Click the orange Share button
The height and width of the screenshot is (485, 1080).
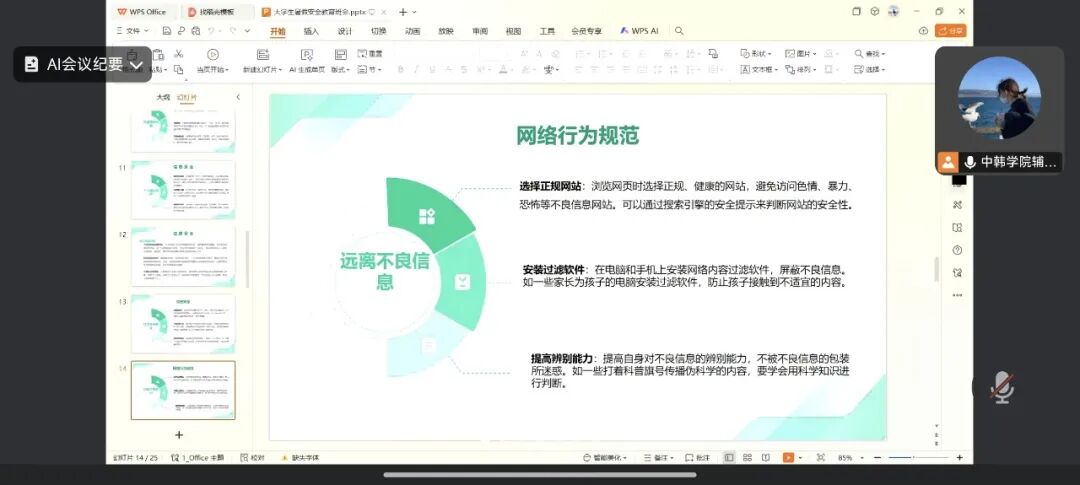(950, 31)
